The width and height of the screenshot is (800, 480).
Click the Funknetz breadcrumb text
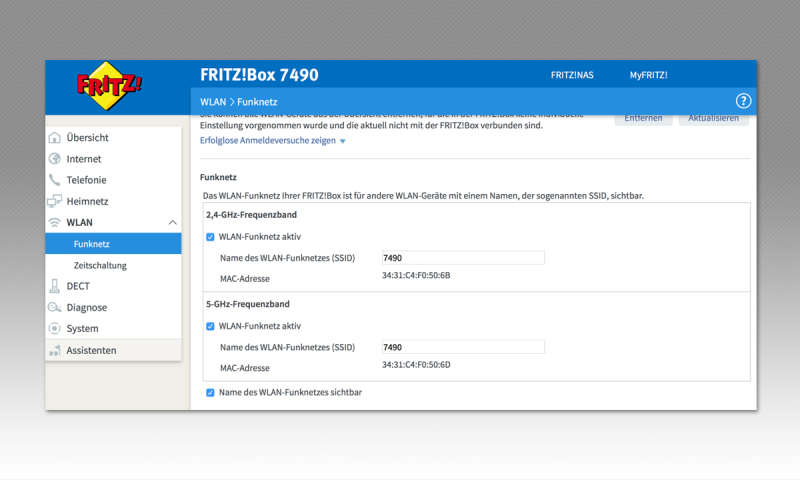[257, 102]
